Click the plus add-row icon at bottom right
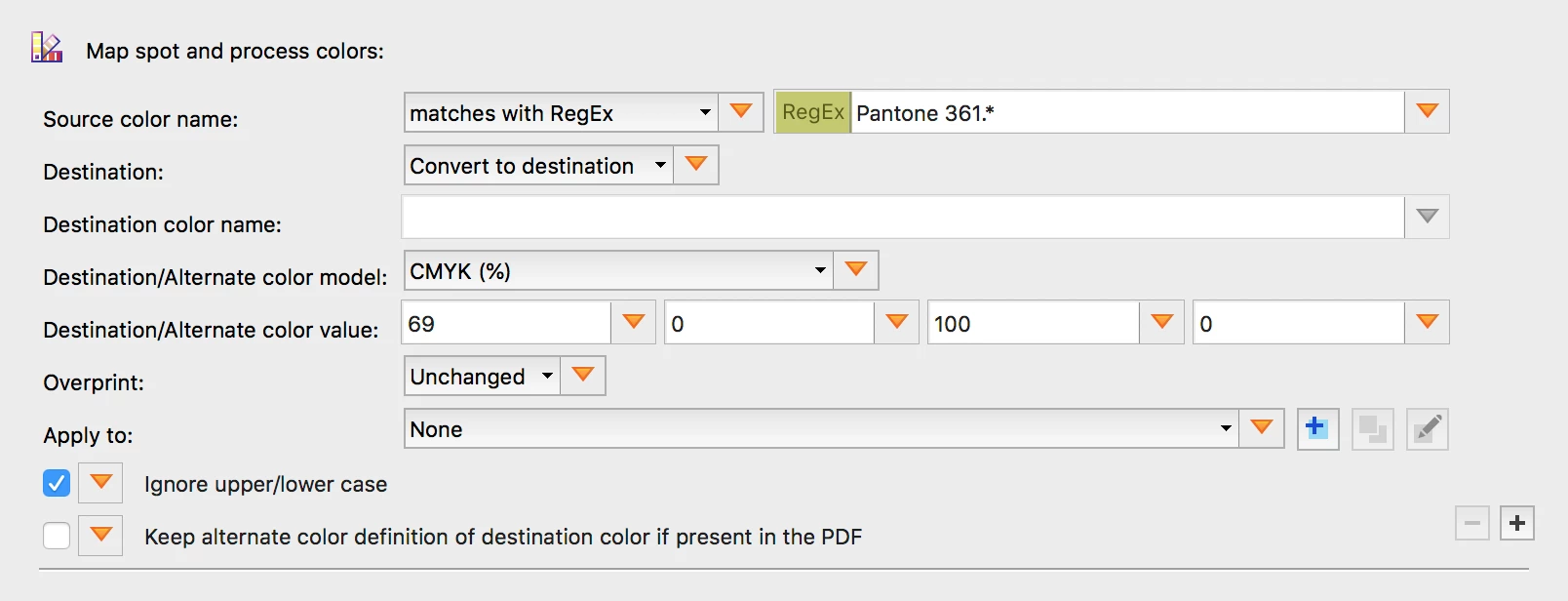The image size is (1568, 601). tap(1516, 523)
